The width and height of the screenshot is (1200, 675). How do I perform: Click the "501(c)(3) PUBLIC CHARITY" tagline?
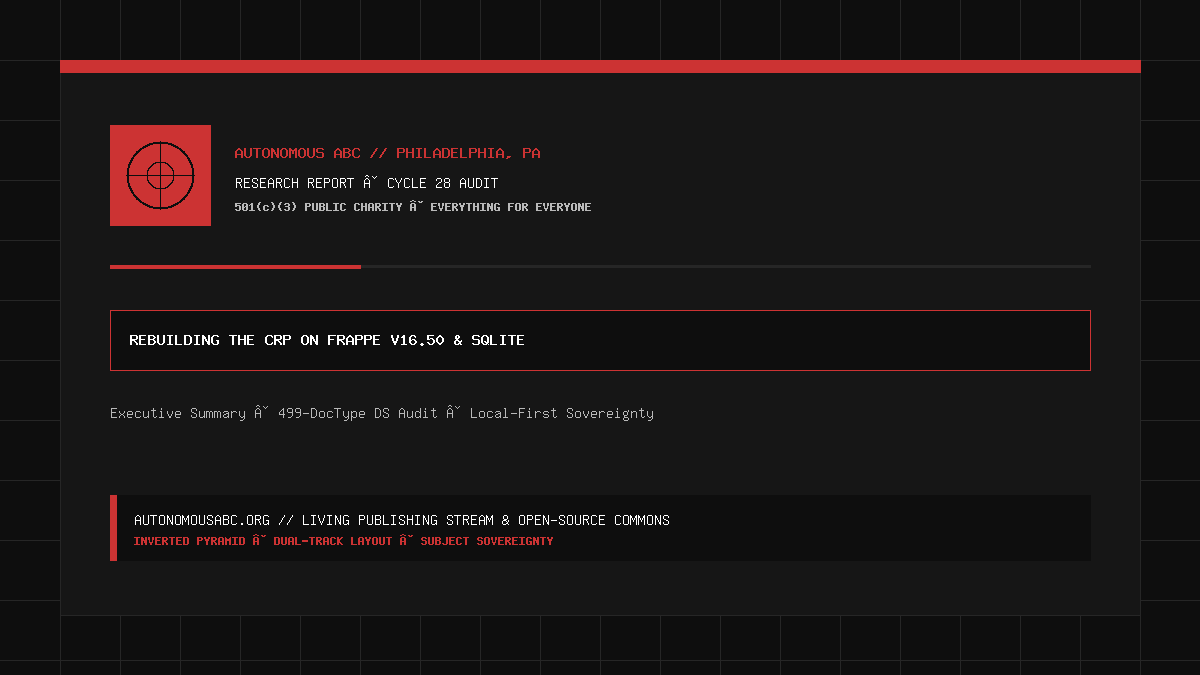(x=412, y=207)
